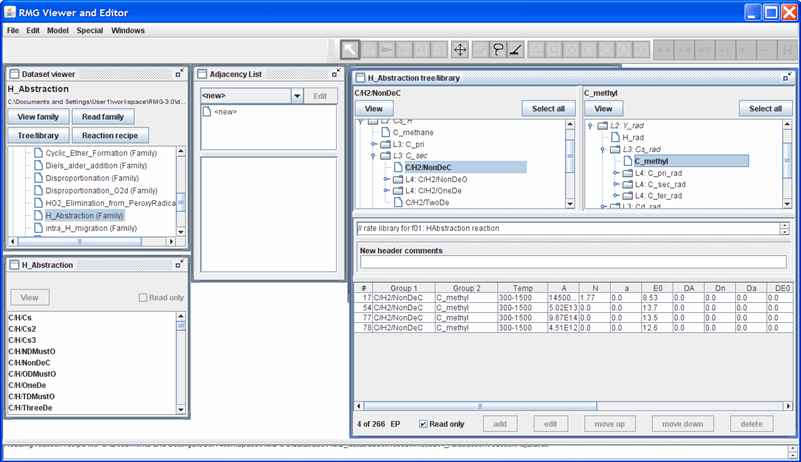Click the Reaction recipe button

(110, 135)
